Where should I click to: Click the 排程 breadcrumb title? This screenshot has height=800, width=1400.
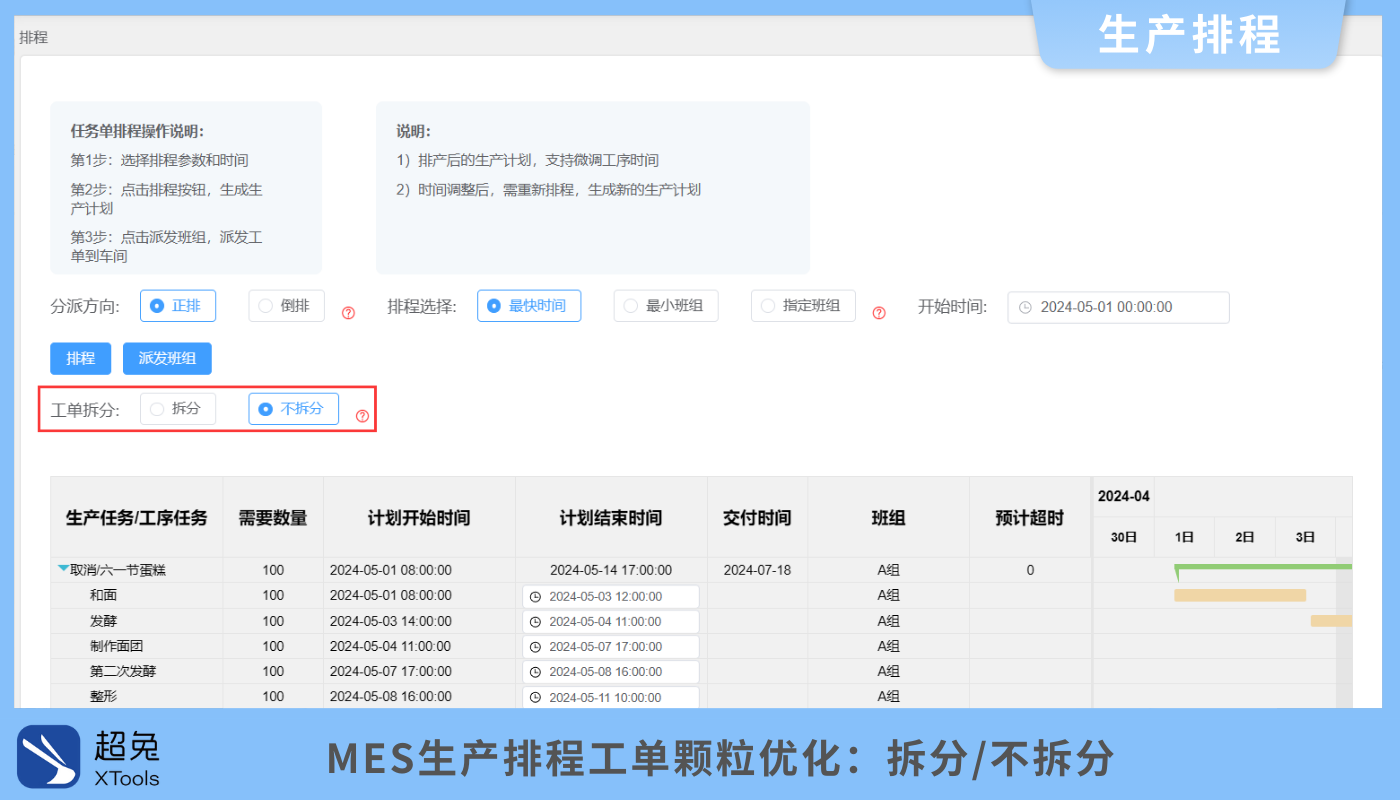33,37
